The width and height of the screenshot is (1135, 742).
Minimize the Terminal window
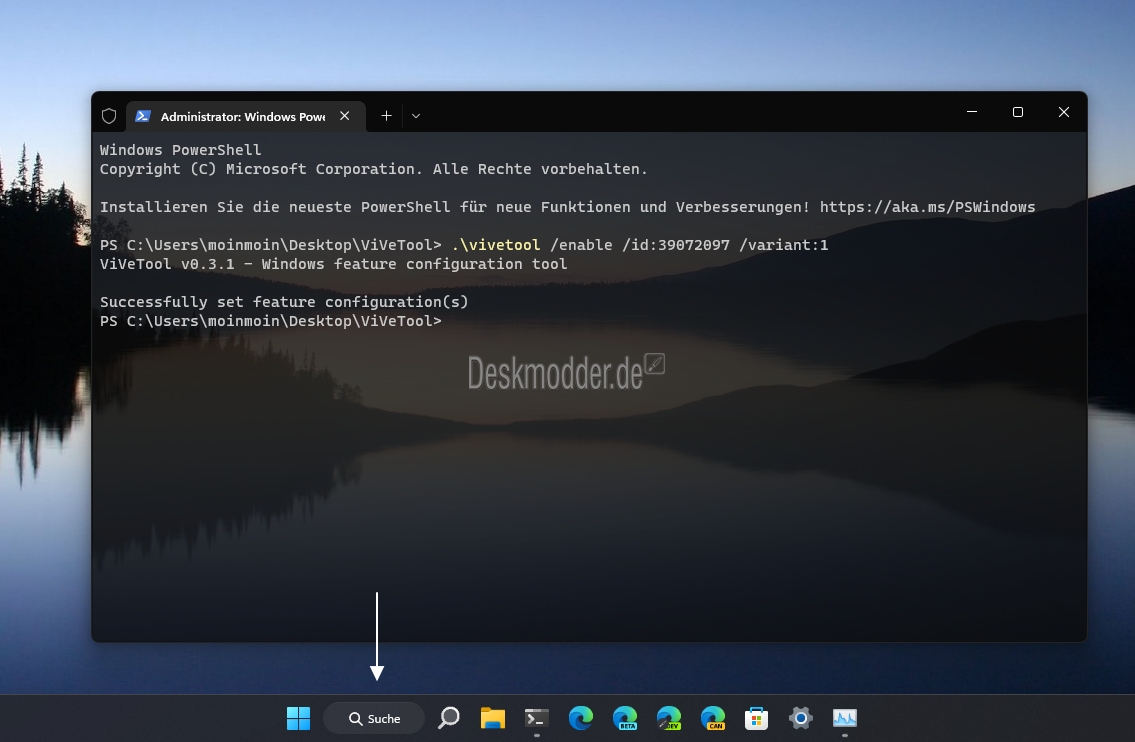click(x=972, y=112)
